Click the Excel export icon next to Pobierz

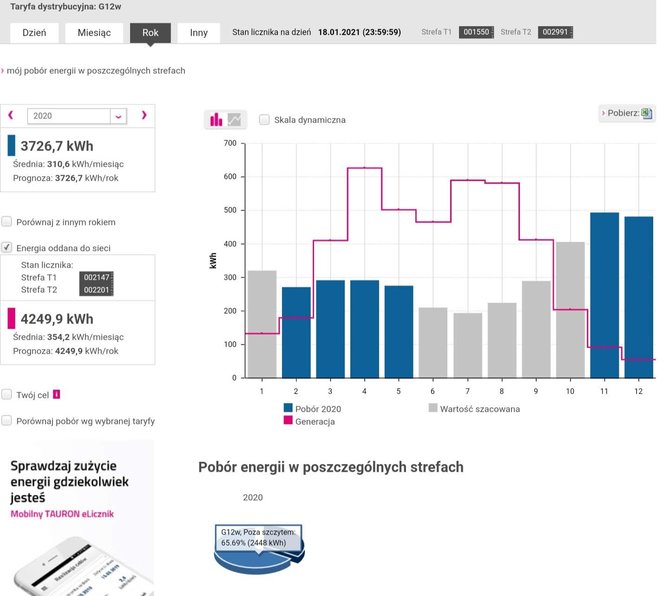coord(646,113)
